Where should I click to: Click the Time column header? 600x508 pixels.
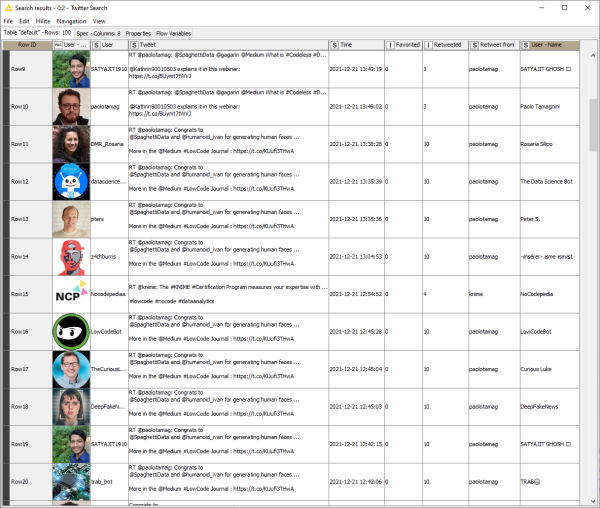(x=356, y=45)
